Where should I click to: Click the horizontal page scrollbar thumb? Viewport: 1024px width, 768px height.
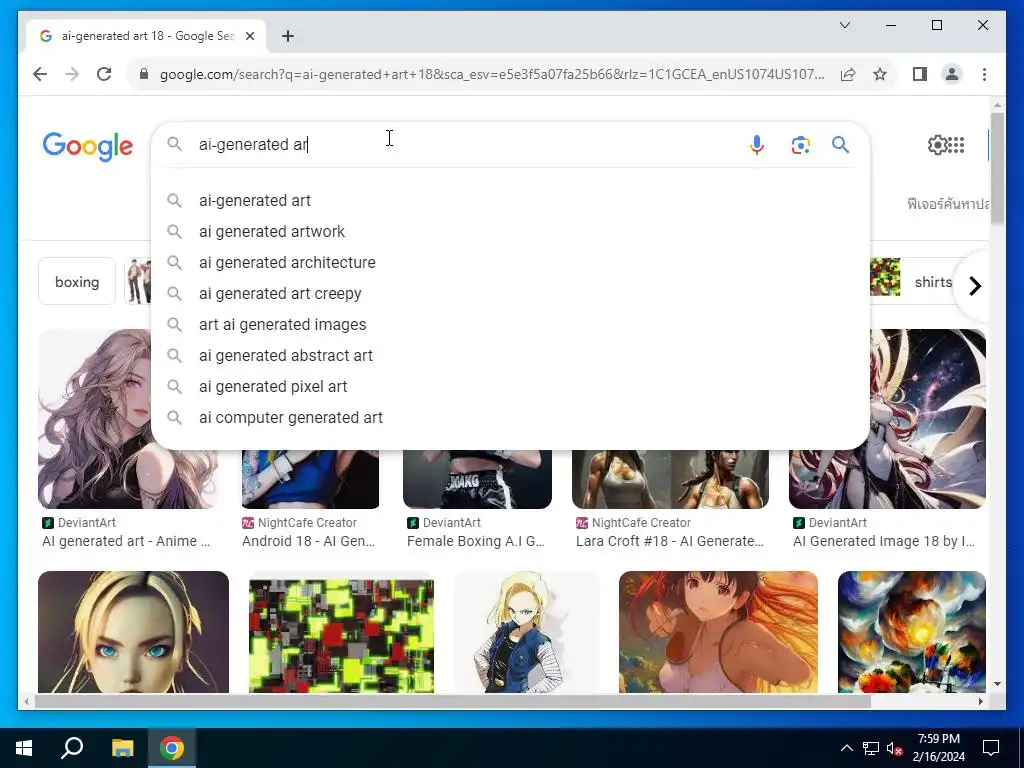(453, 701)
